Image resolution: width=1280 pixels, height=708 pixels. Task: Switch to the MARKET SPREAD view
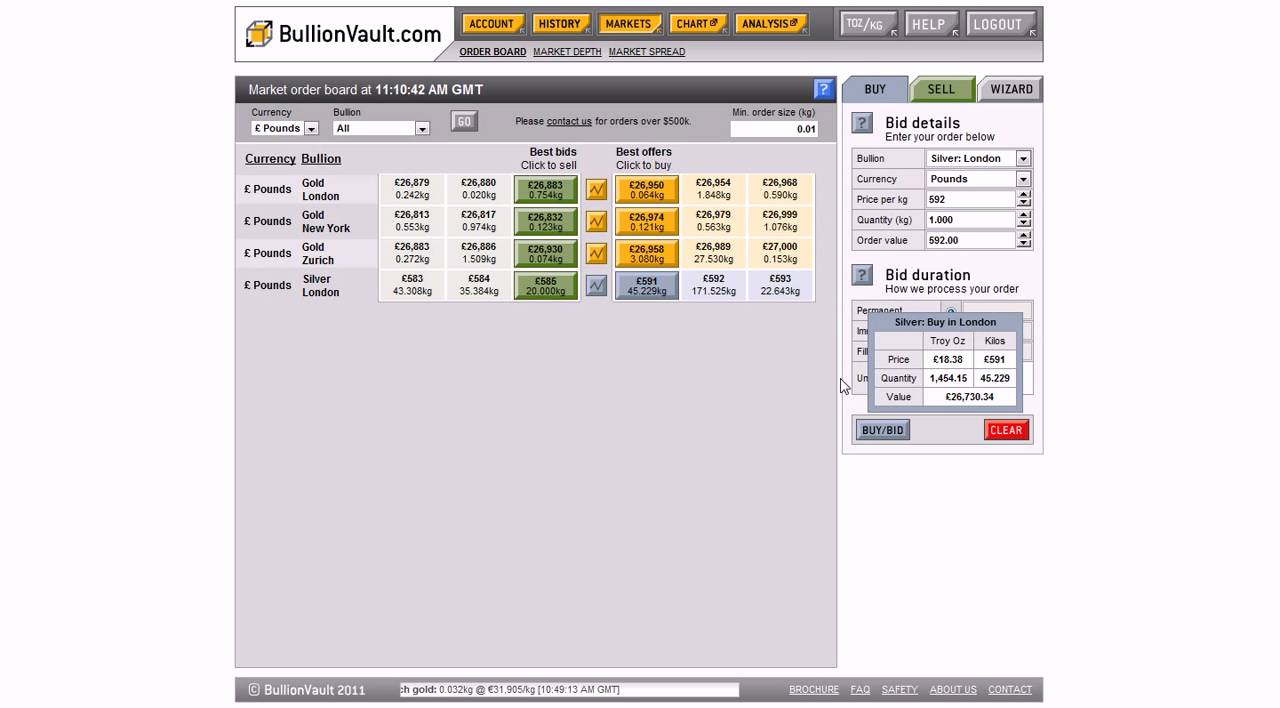pyautogui.click(x=647, y=52)
